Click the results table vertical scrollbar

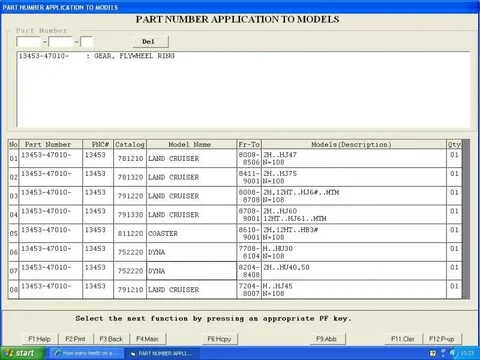coord(466,219)
